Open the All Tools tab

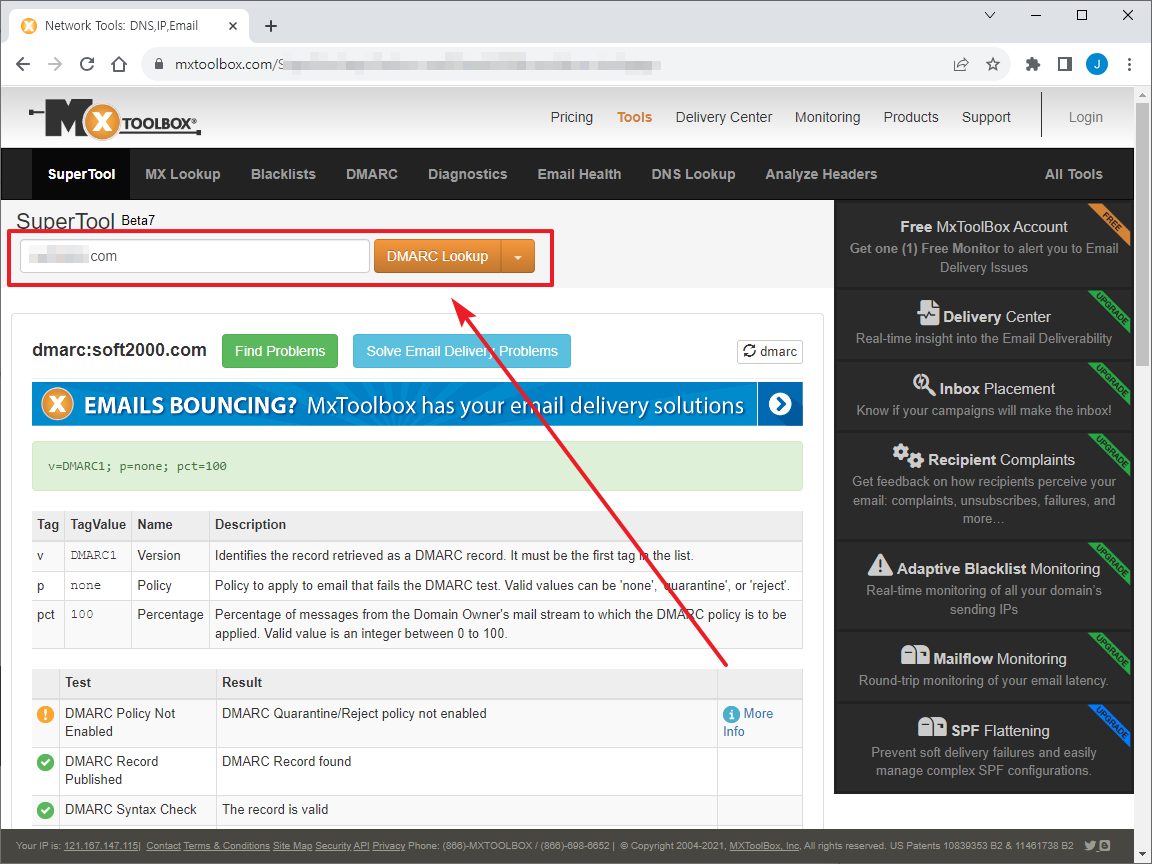[x=1074, y=174]
